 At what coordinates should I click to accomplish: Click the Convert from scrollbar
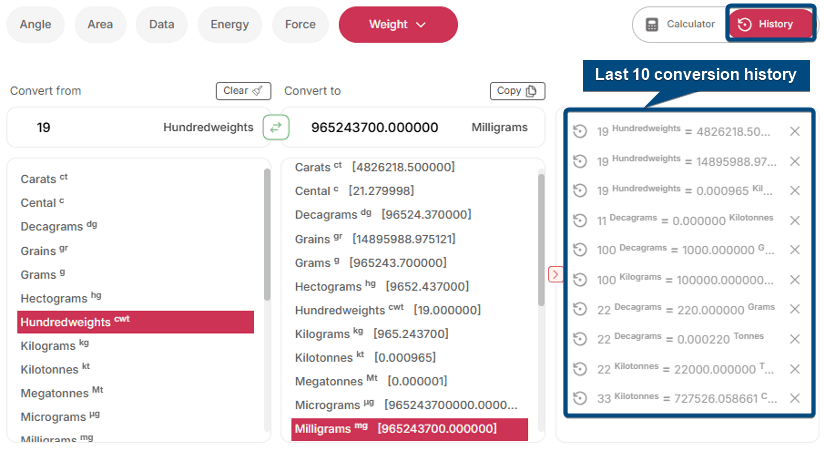267,235
